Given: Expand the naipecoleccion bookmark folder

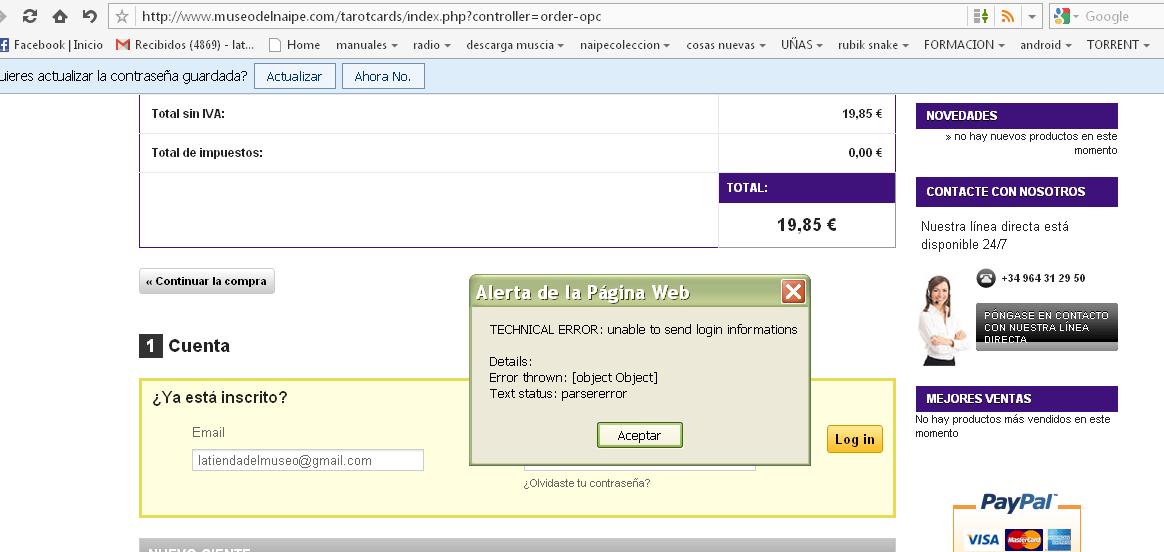Looking at the screenshot, I should click(625, 45).
